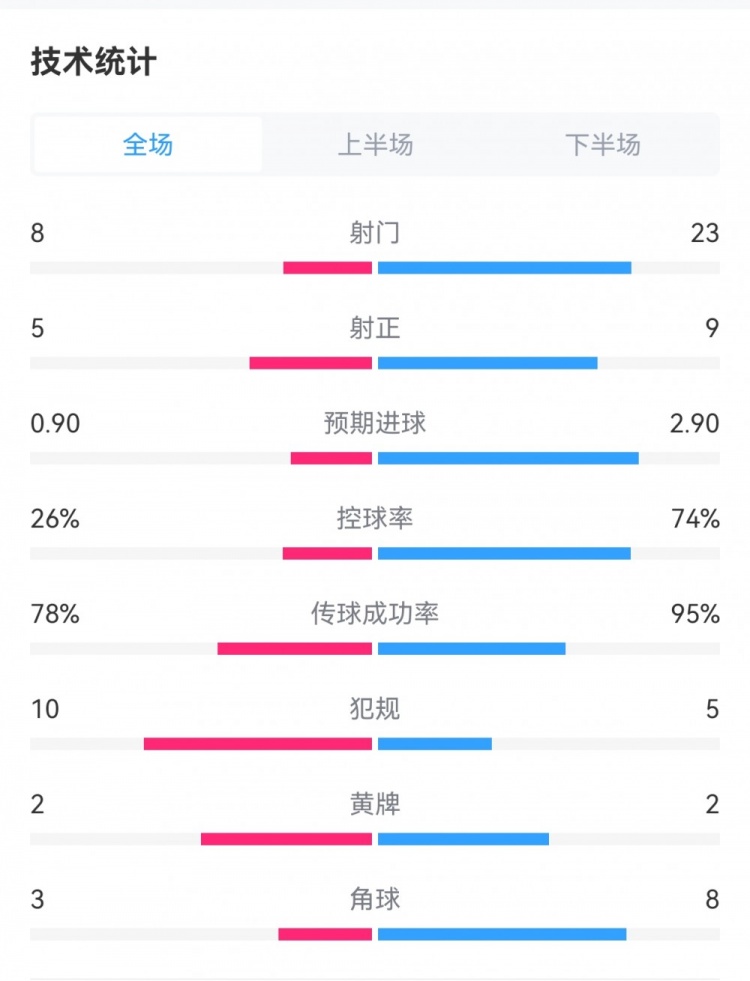Click the 传球成功率 stat label
Screen dimensions: 750x981
pyautogui.click(x=375, y=613)
